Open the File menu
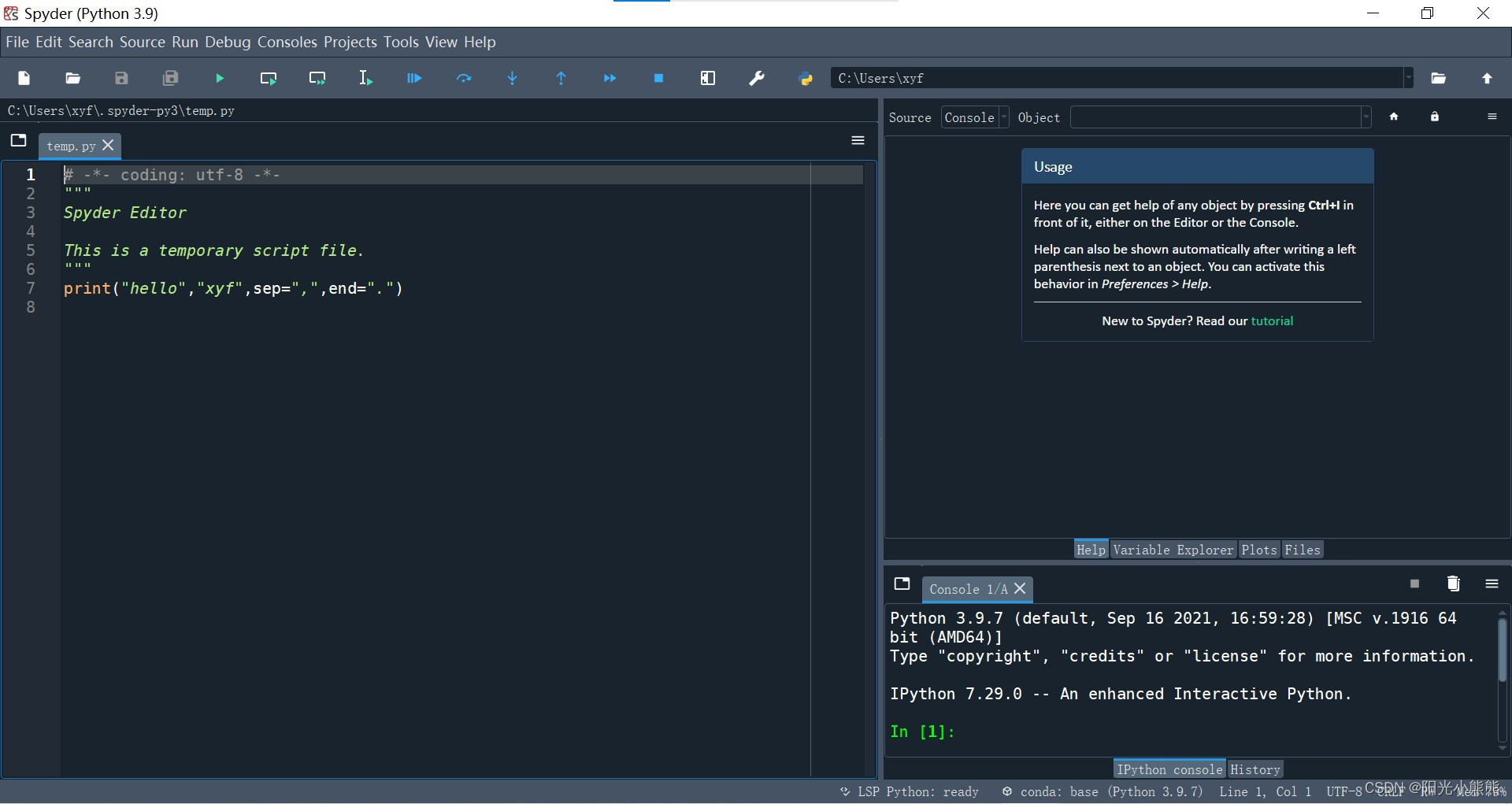1512x804 pixels. pos(17,42)
